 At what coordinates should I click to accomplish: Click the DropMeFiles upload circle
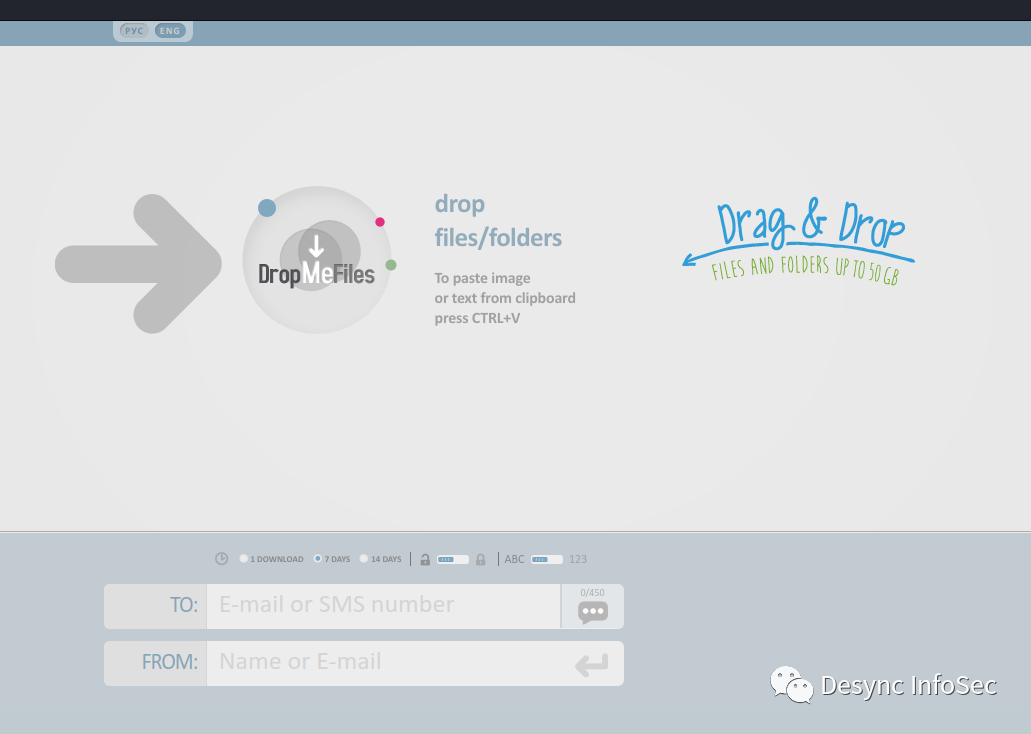click(x=317, y=260)
